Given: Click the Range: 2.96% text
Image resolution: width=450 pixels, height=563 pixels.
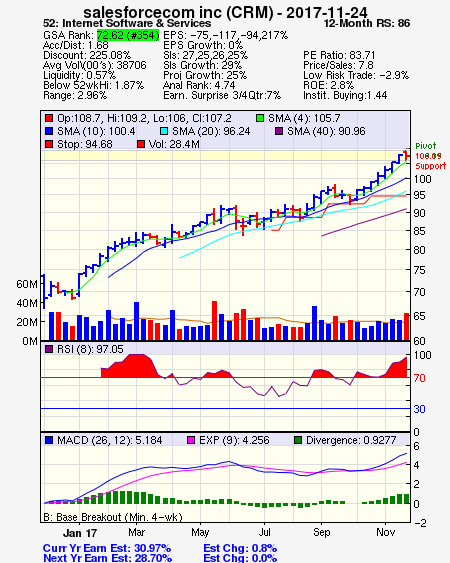Looking at the screenshot, I should [x=75, y=96].
